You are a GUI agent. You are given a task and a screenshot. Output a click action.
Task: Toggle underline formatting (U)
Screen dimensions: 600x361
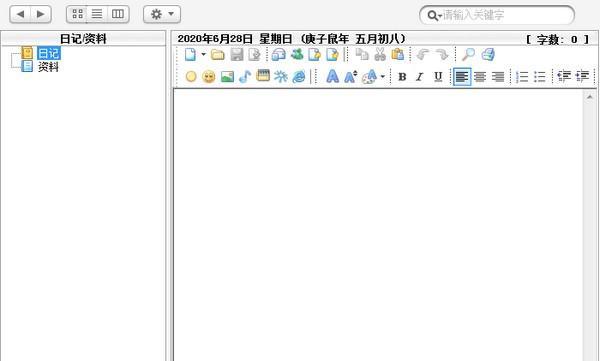[438, 77]
